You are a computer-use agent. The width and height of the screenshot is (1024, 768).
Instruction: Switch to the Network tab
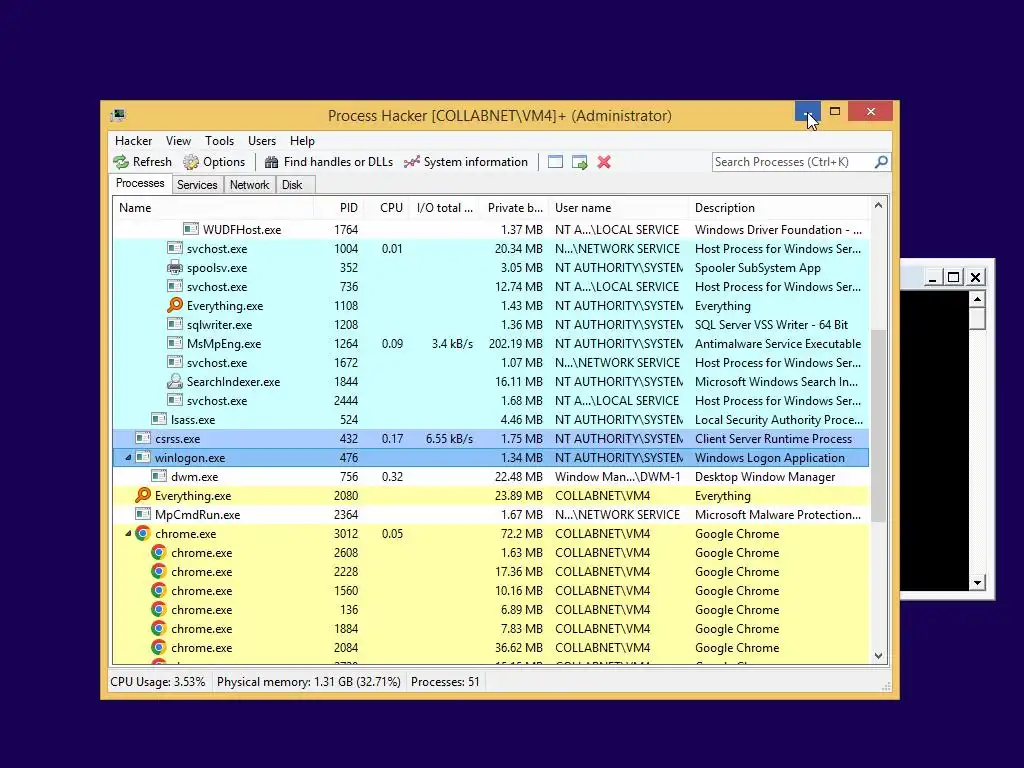coord(249,185)
